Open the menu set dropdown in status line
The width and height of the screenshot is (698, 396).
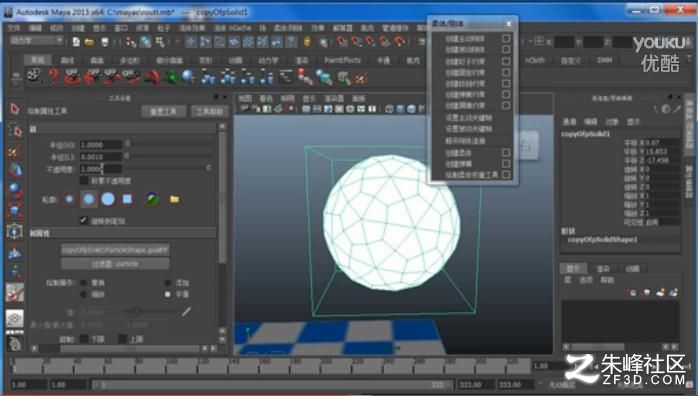point(36,40)
